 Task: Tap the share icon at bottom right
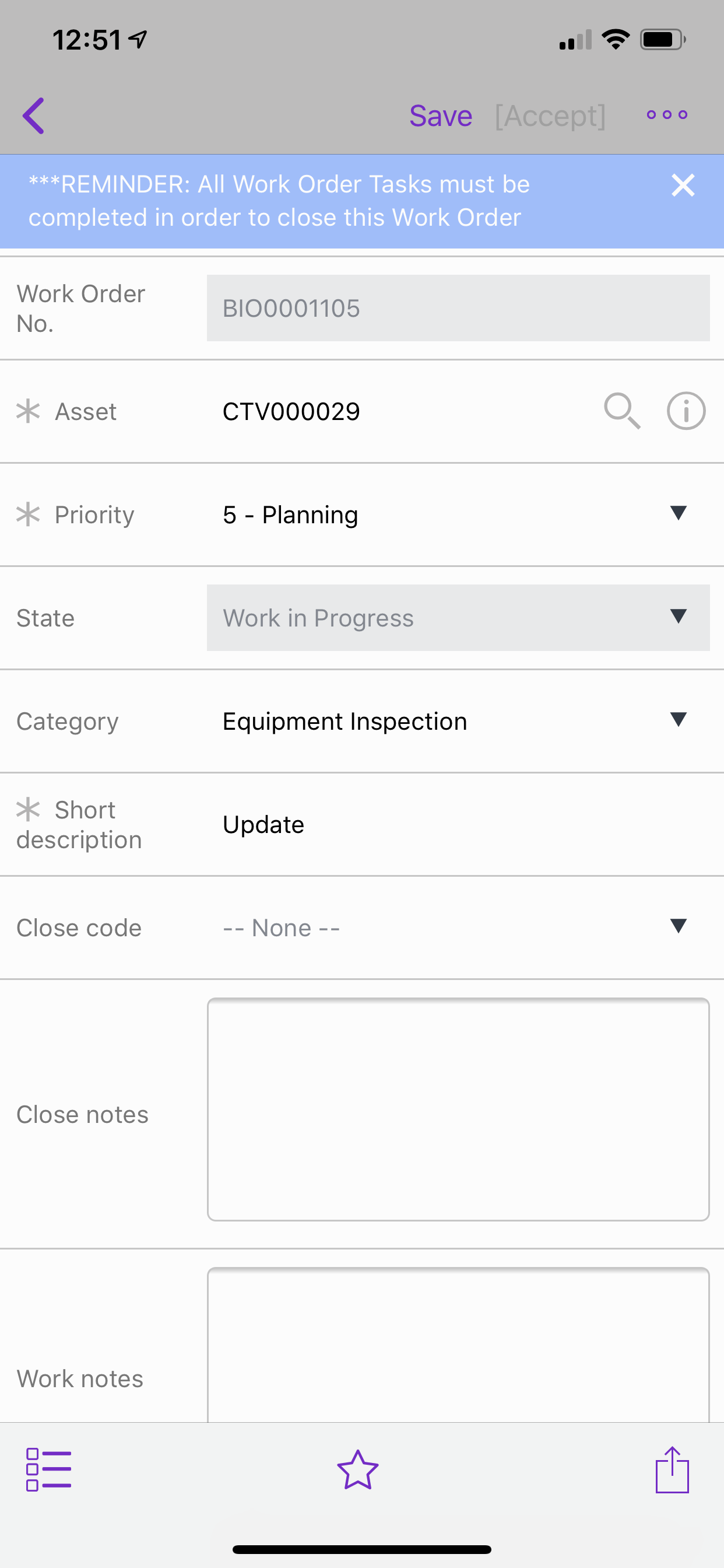pyautogui.click(x=672, y=1469)
